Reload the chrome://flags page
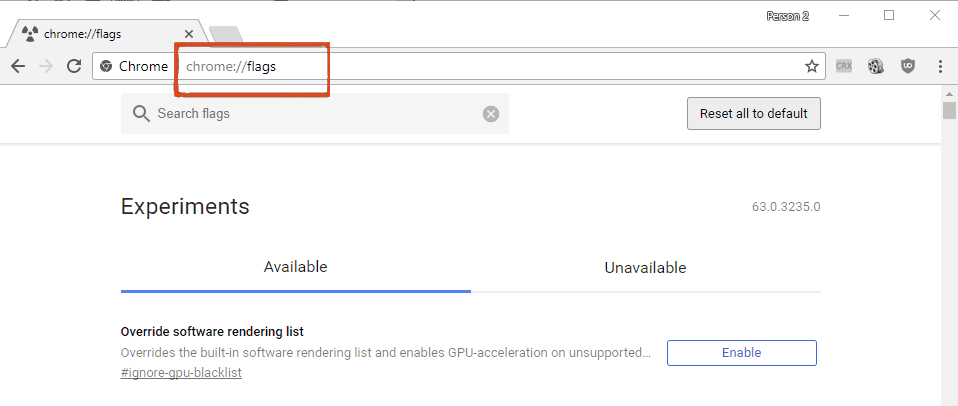Screen dimensions: 958x406 pyautogui.click(x=74, y=66)
